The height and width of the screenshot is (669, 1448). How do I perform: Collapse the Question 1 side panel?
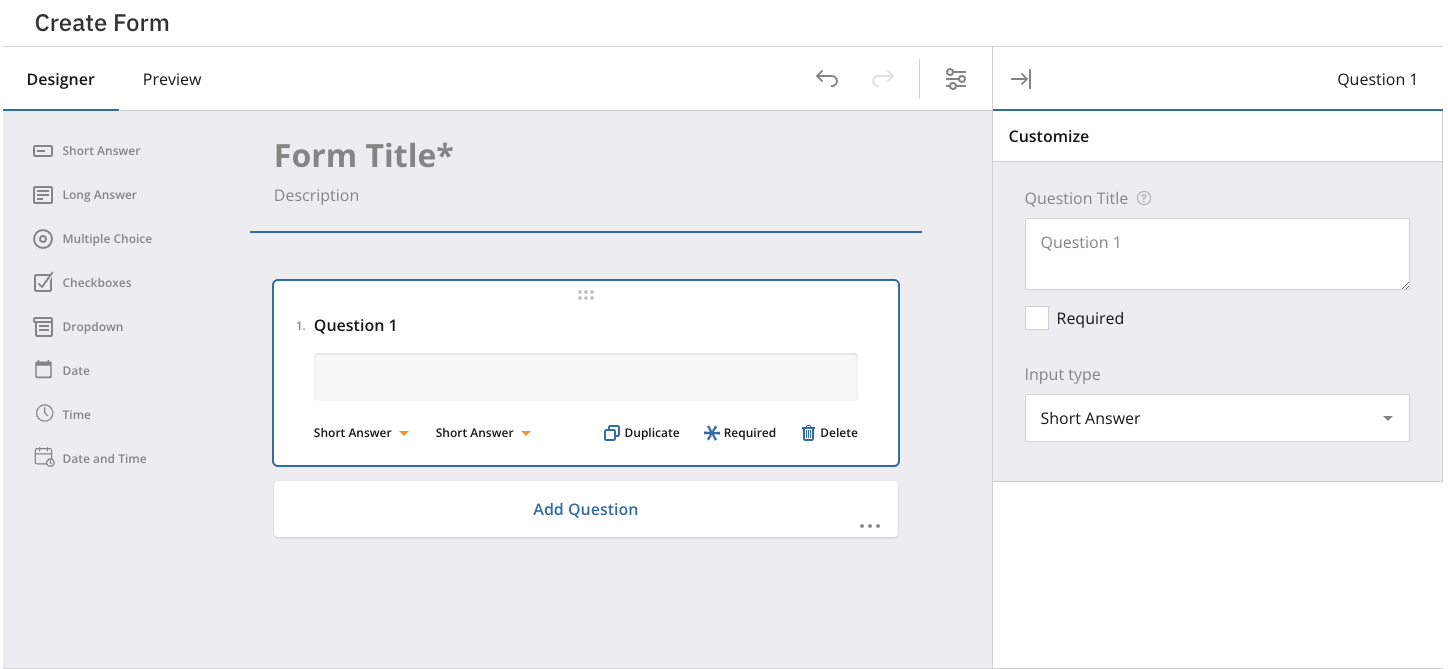coord(1021,80)
